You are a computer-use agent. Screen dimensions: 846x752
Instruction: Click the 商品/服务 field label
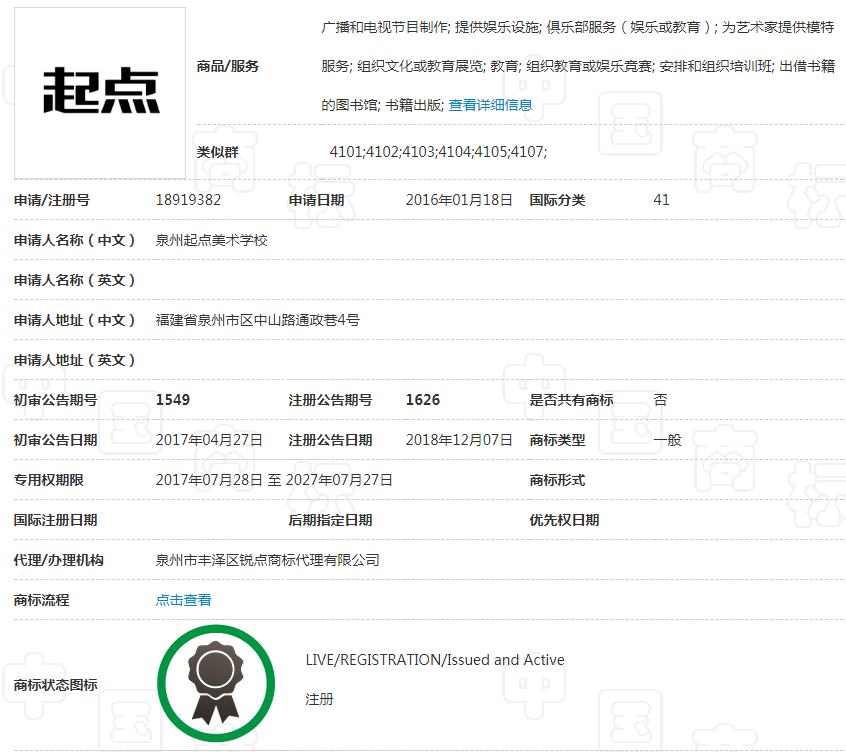coord(228,66)
